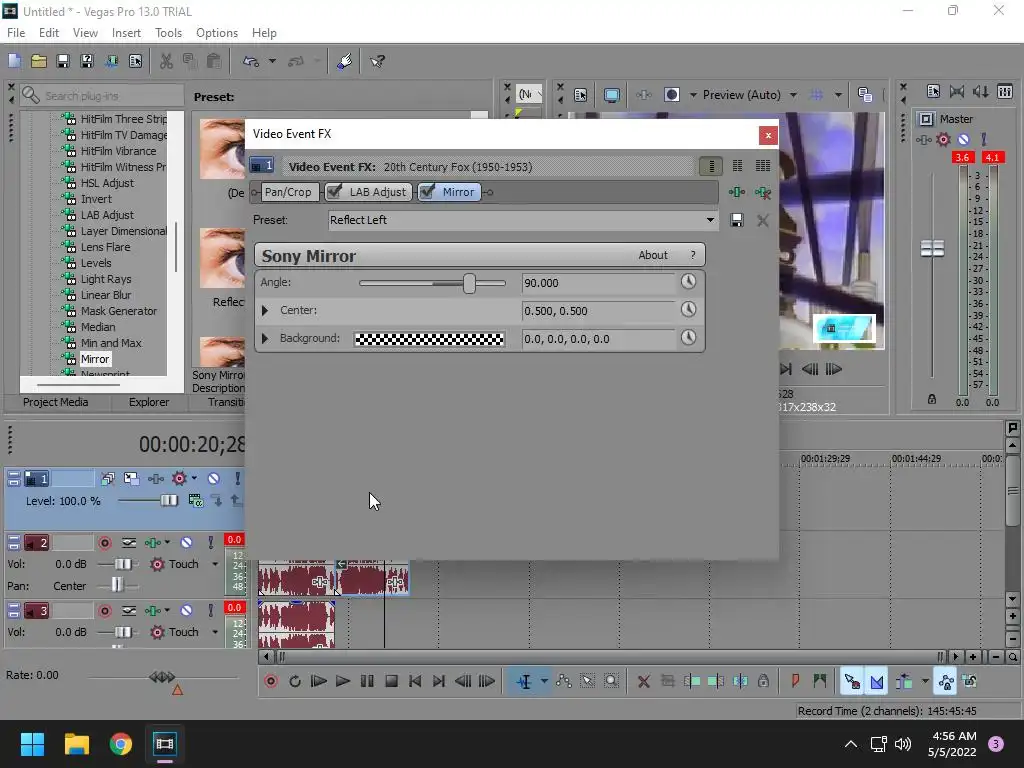The height and width of the screenshot is (768, 1024).
Task: Mute the Master bus
Action: coord(963,139)
